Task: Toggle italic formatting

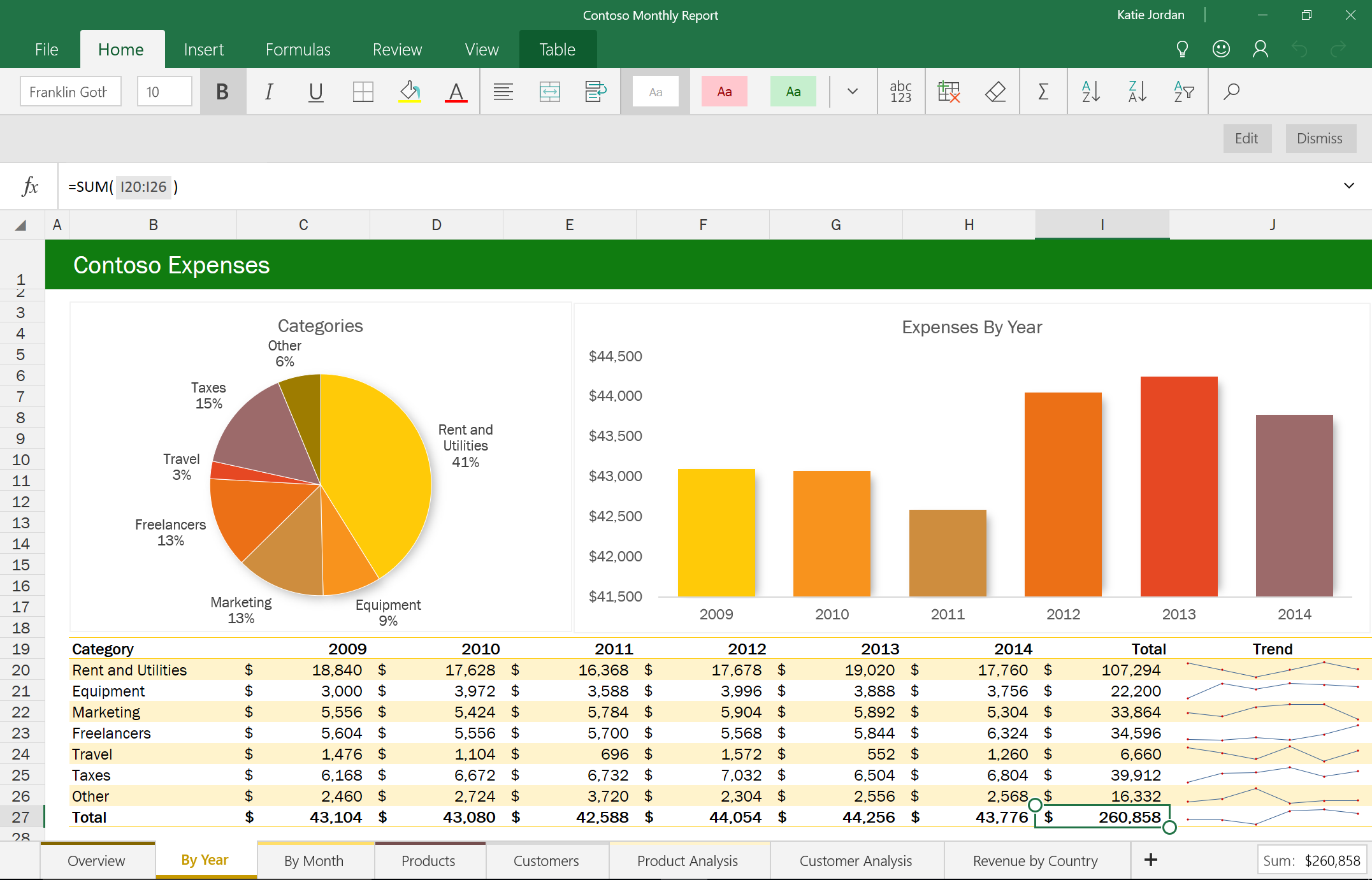Action: point(269,91)
